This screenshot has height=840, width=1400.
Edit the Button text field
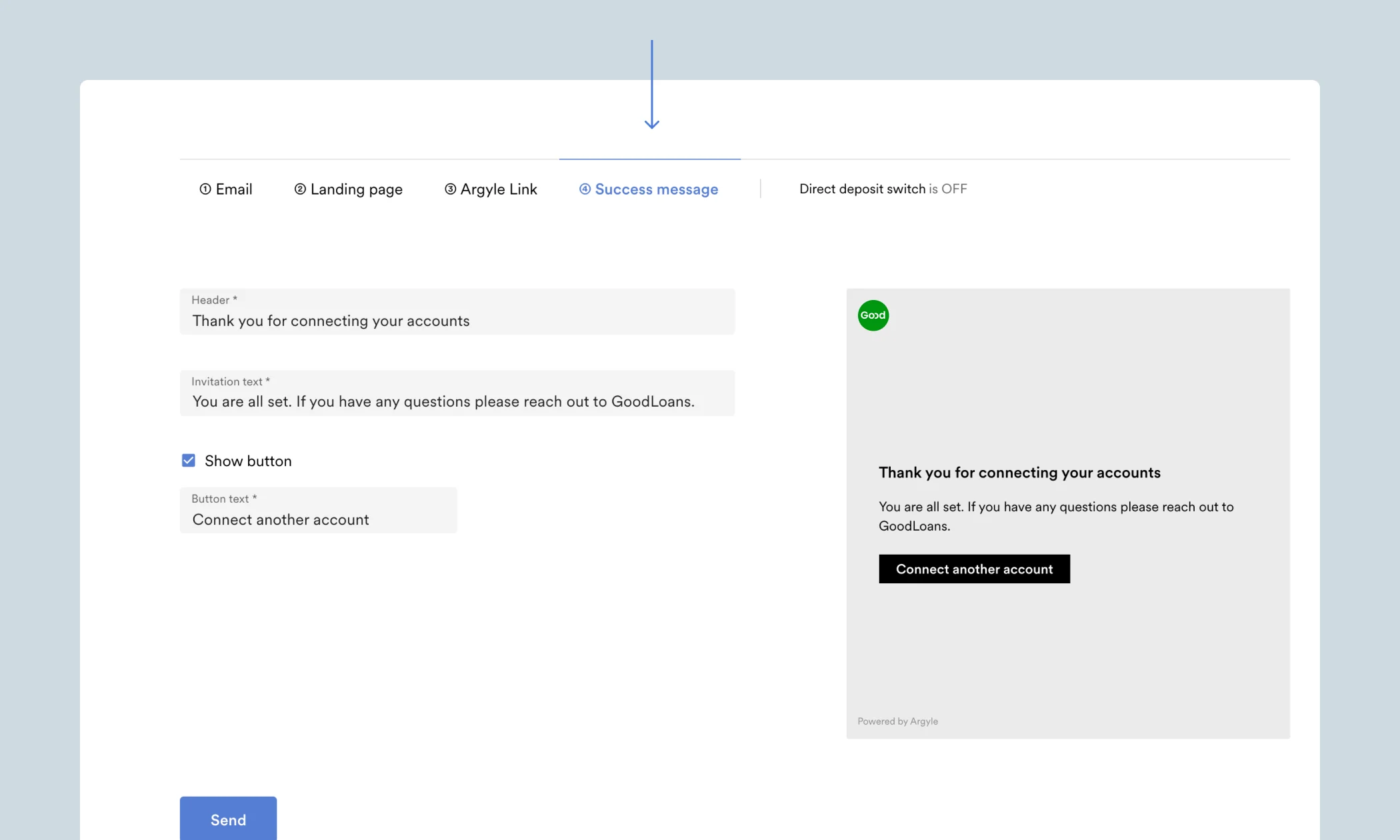click(x=319, y=510)
